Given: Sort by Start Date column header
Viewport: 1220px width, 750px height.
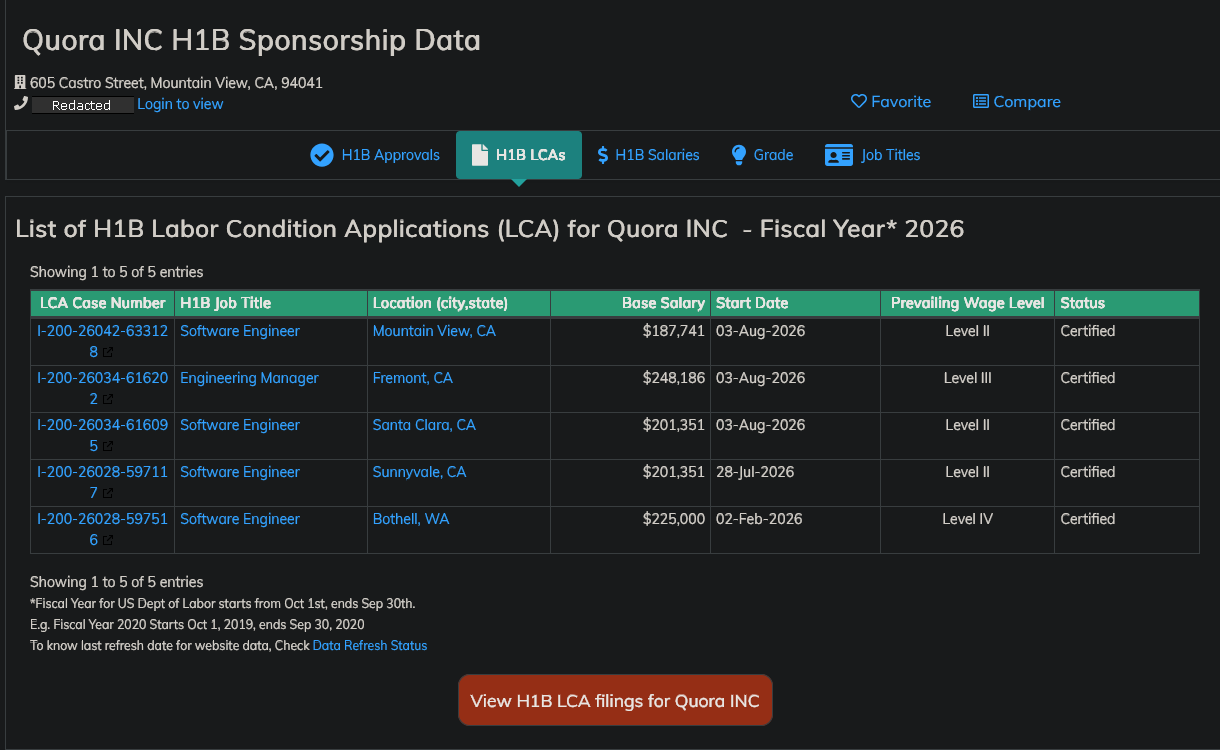Looking at the screenshot, I should (x=795, y=303).
